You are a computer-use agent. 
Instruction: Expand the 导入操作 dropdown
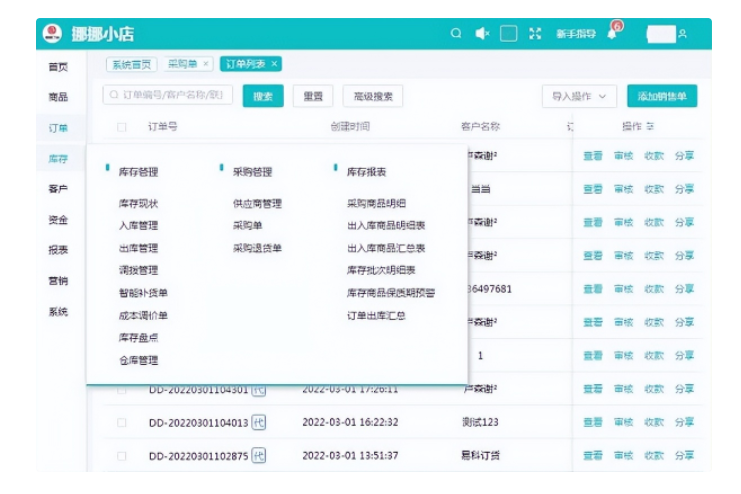coord(579,97)
